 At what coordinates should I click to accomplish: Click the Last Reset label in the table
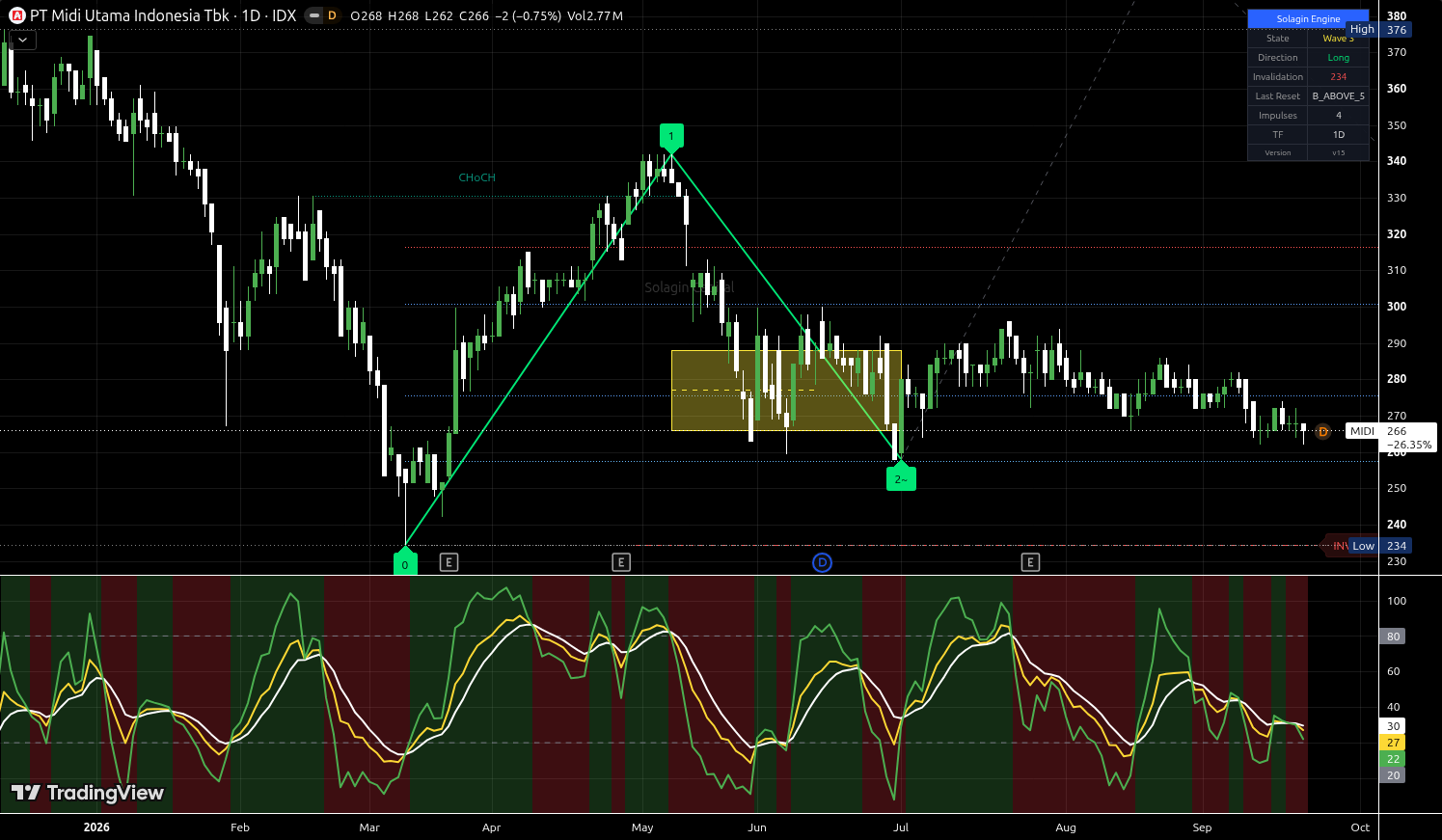pos(1277,96)
